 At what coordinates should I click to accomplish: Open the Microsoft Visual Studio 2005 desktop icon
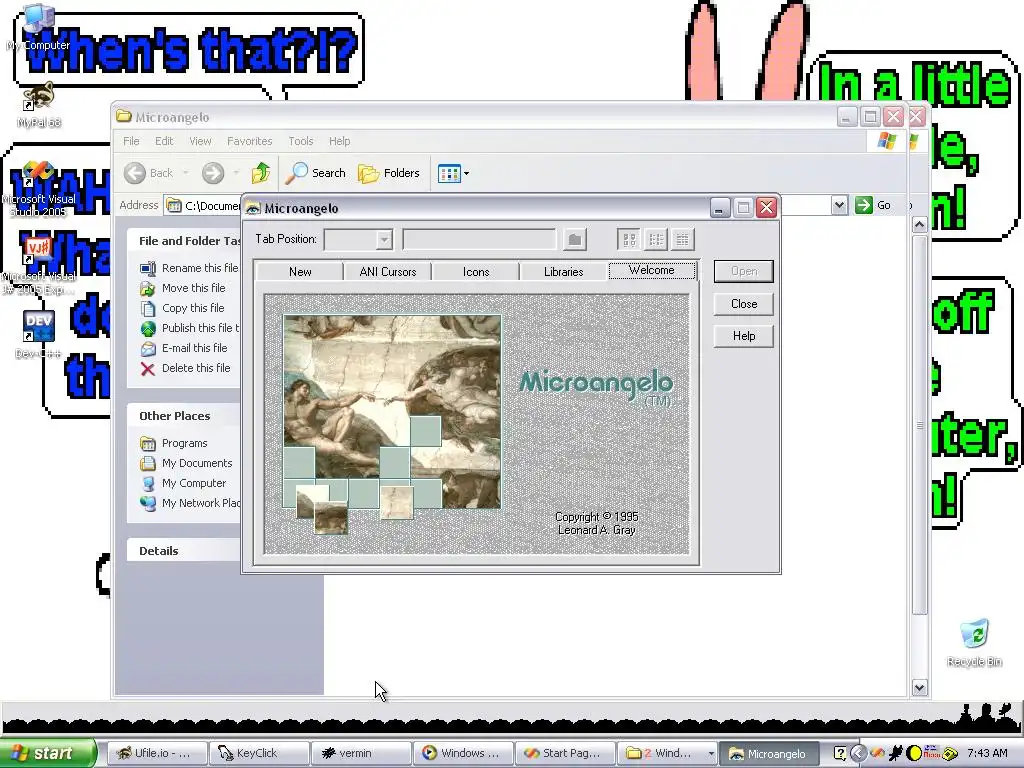(39, 189)
